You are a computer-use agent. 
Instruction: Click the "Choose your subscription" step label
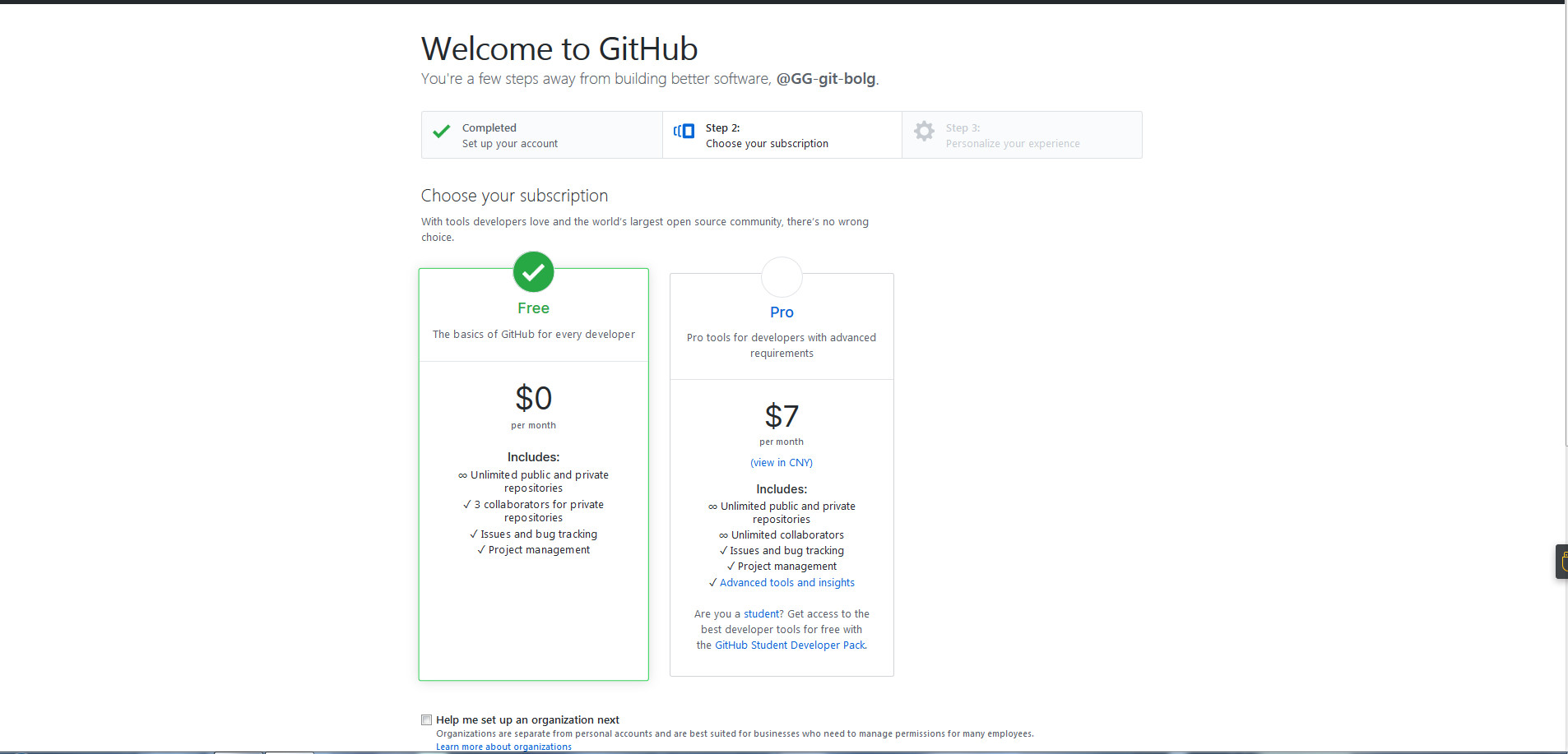coord(767,144)
